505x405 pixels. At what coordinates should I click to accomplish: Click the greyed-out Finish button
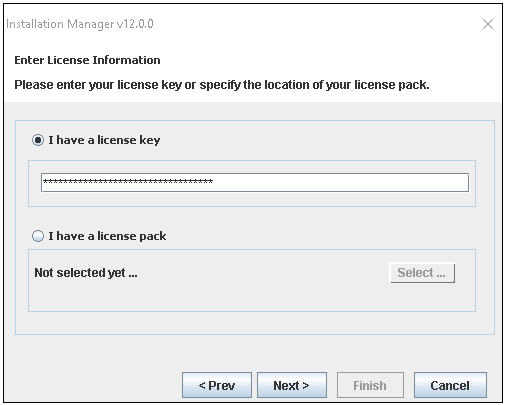370,385
